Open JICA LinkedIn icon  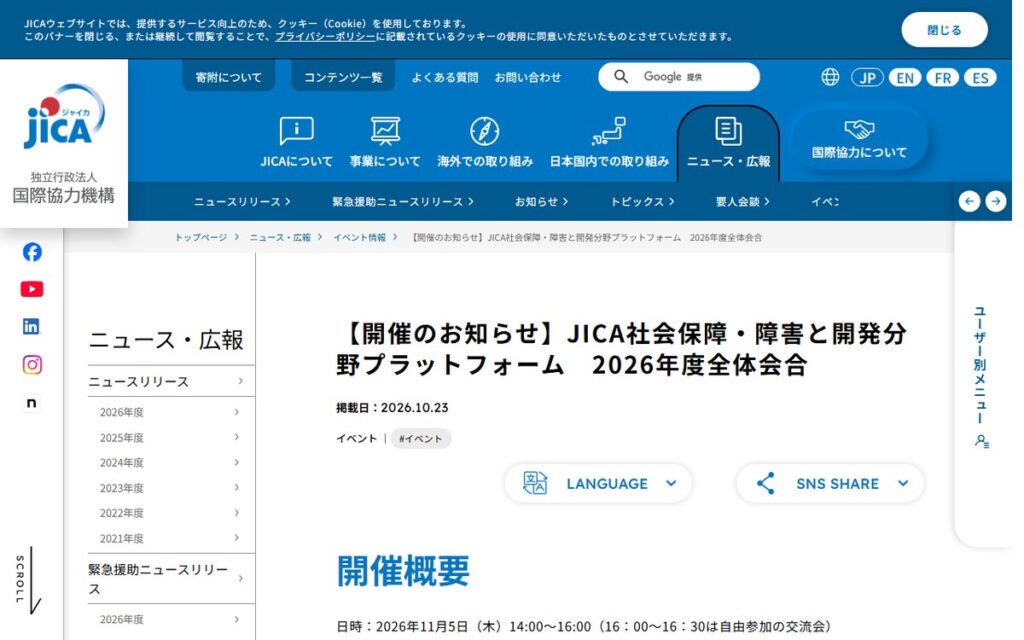pyautogui.click(x=31, y=327)
